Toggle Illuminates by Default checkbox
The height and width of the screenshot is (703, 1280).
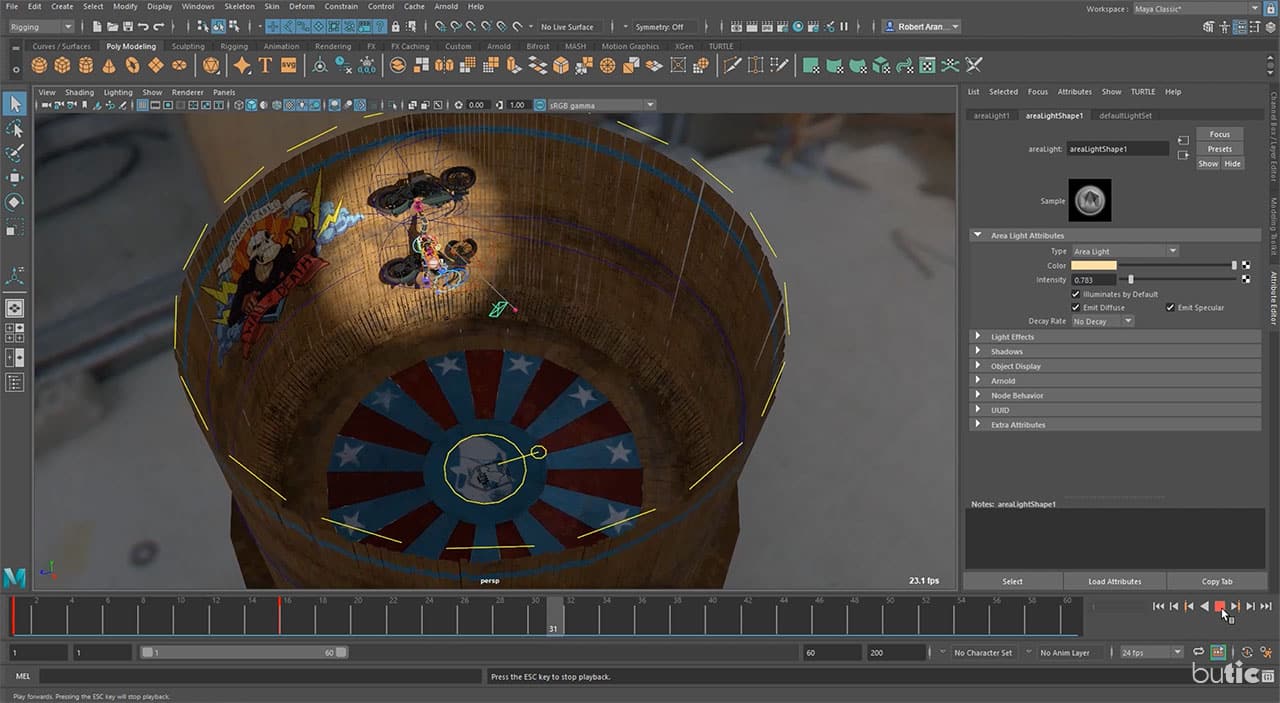[x=1076, y=294]
